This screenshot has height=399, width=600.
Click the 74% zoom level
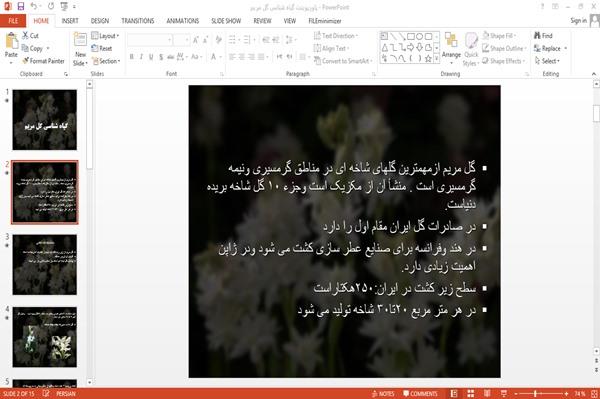(580, 394)
